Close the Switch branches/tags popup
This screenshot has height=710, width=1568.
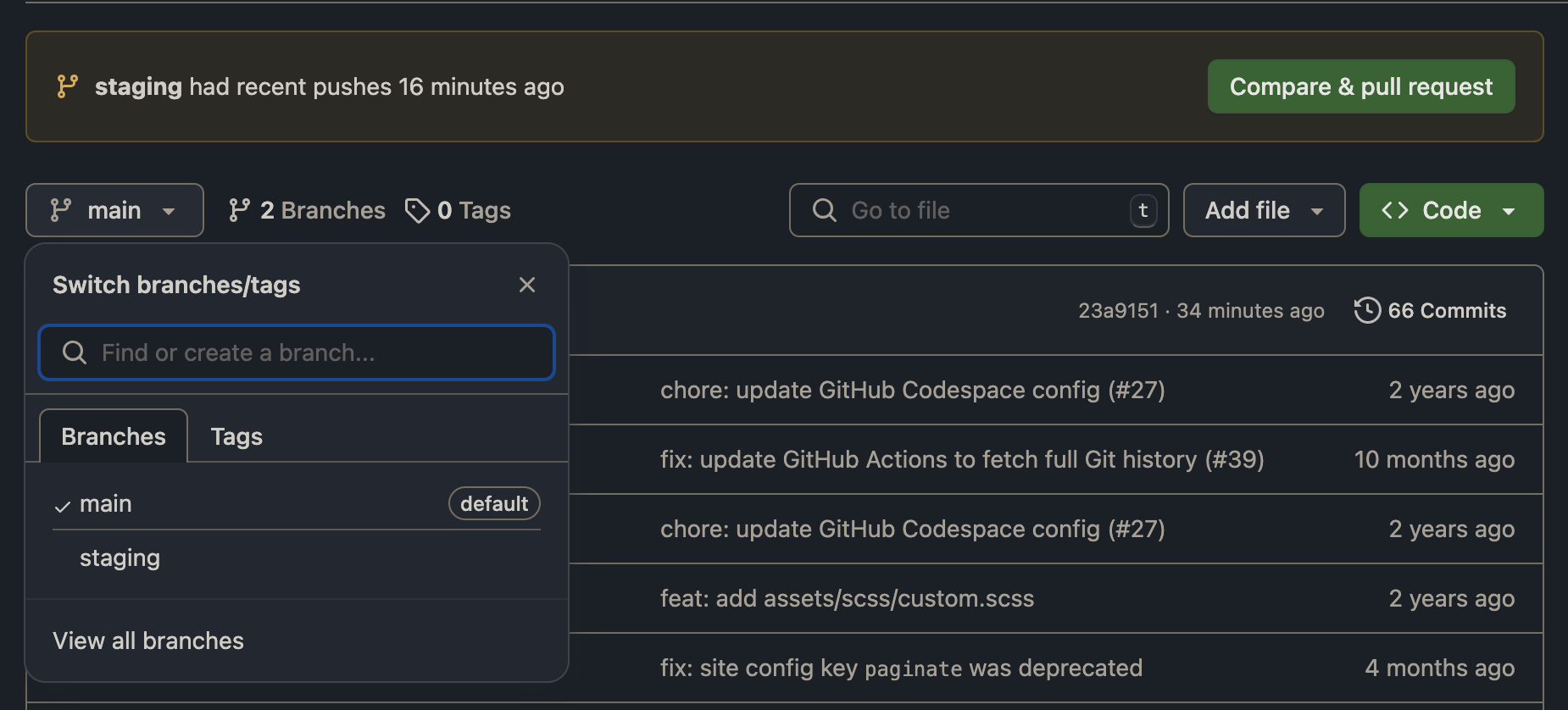(527, 285)
